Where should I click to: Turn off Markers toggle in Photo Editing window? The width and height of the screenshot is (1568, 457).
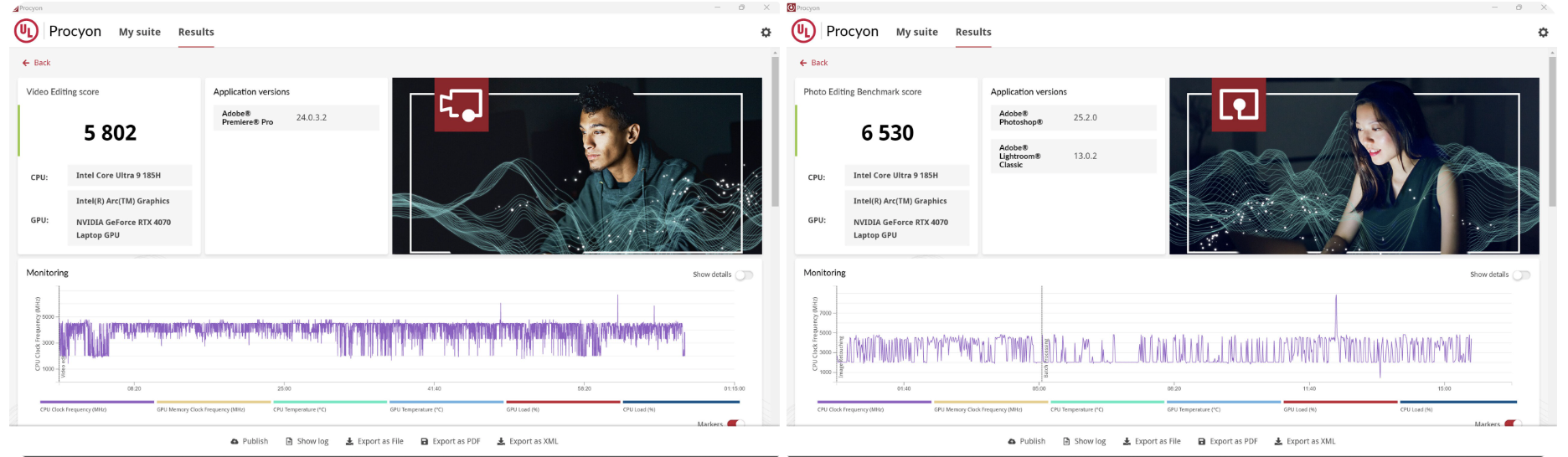[x=1513, y=424]
